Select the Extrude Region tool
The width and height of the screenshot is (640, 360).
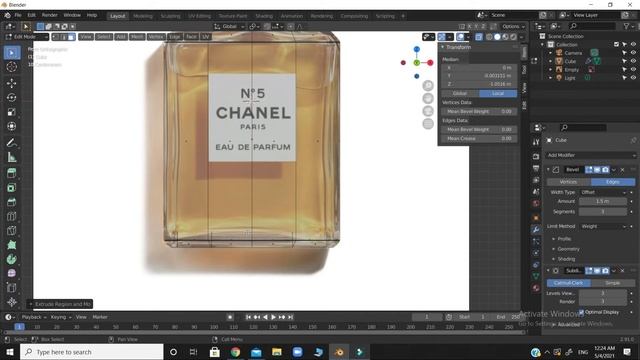click(x=12, y=173)
